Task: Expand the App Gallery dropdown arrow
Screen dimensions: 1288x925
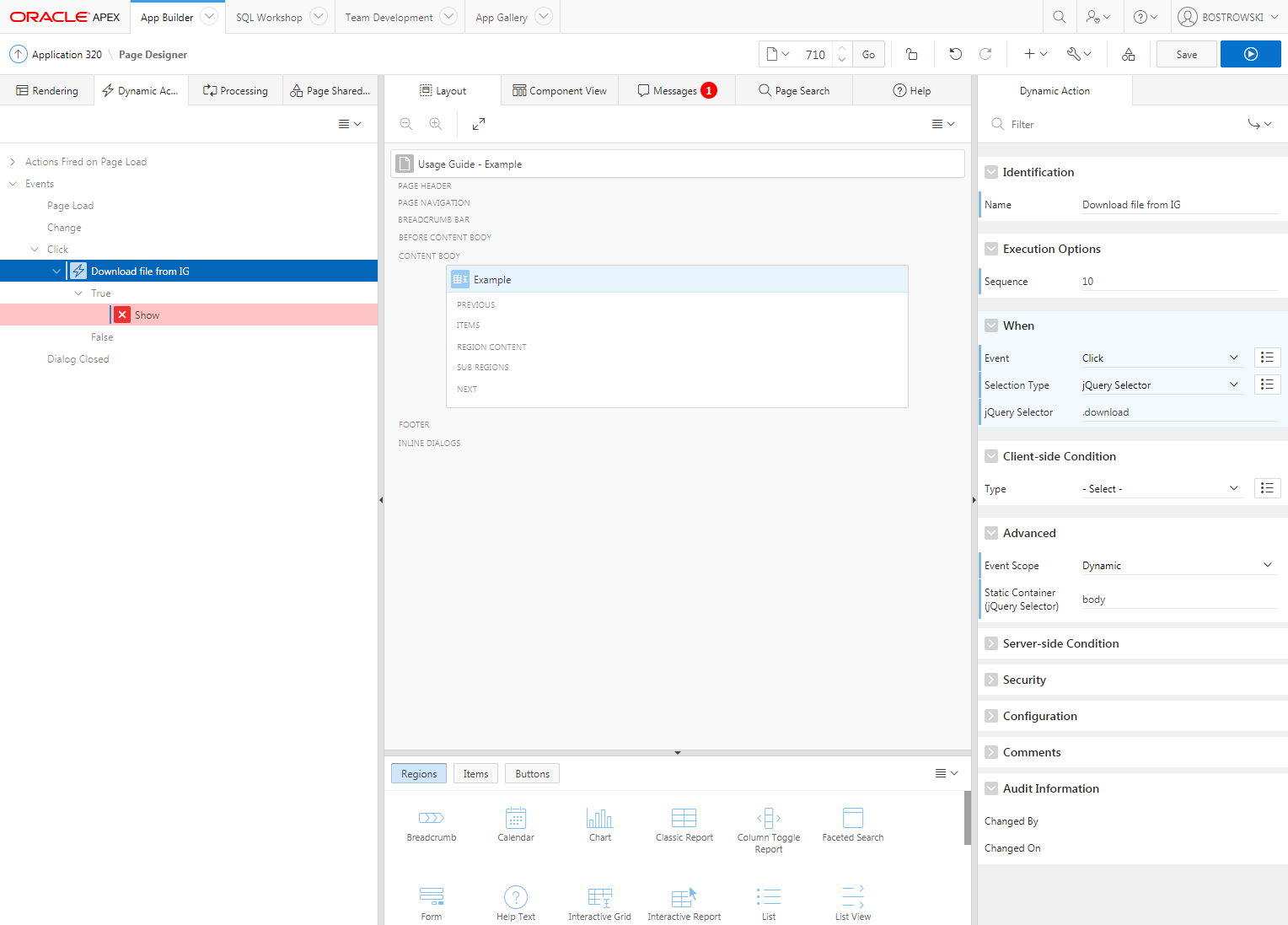Action: coord(544,16)
